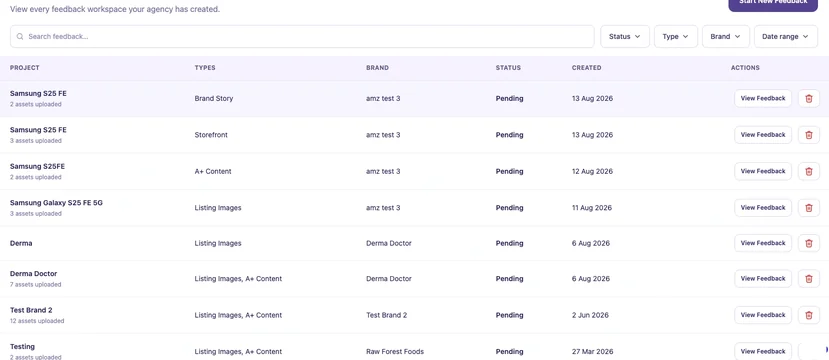Viewport: 829px width, 360px height.
Task: Click 13 Aug 2026 in the Brand Story row
Action: (592, 98)
